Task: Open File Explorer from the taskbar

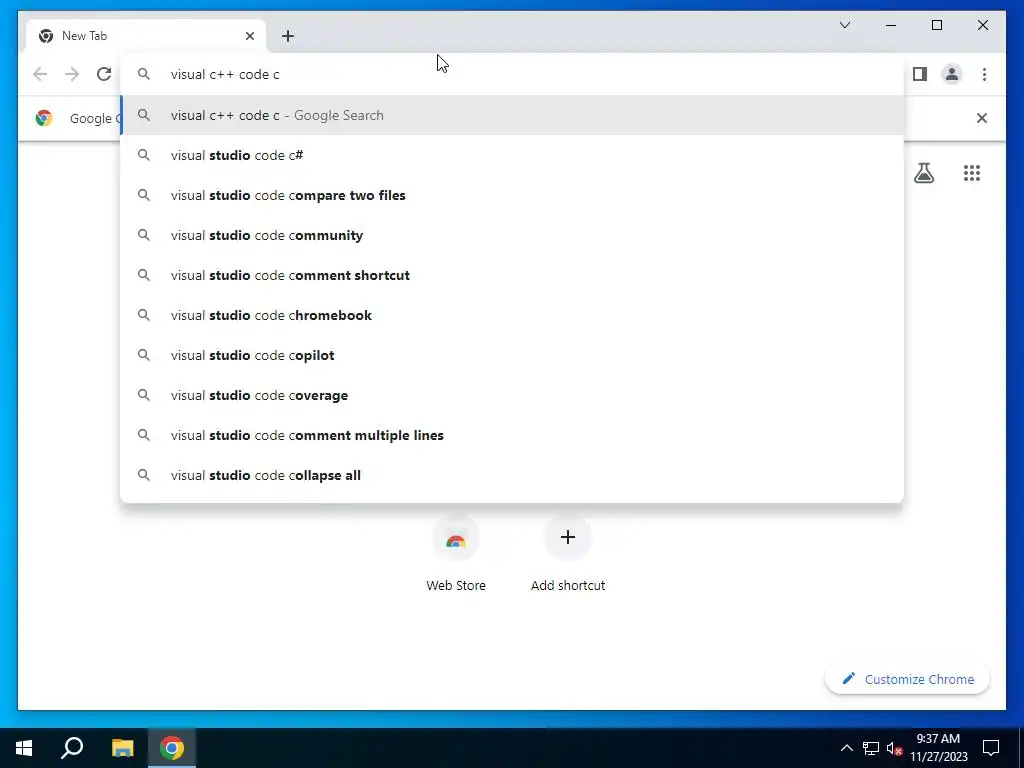Action: pos(122,748)
